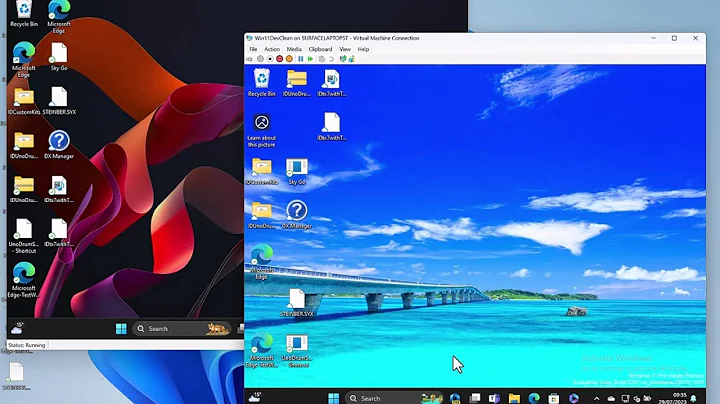720x404 pixels.
Task: Click the Revert toolbar icon
Action: pos(331,59)
